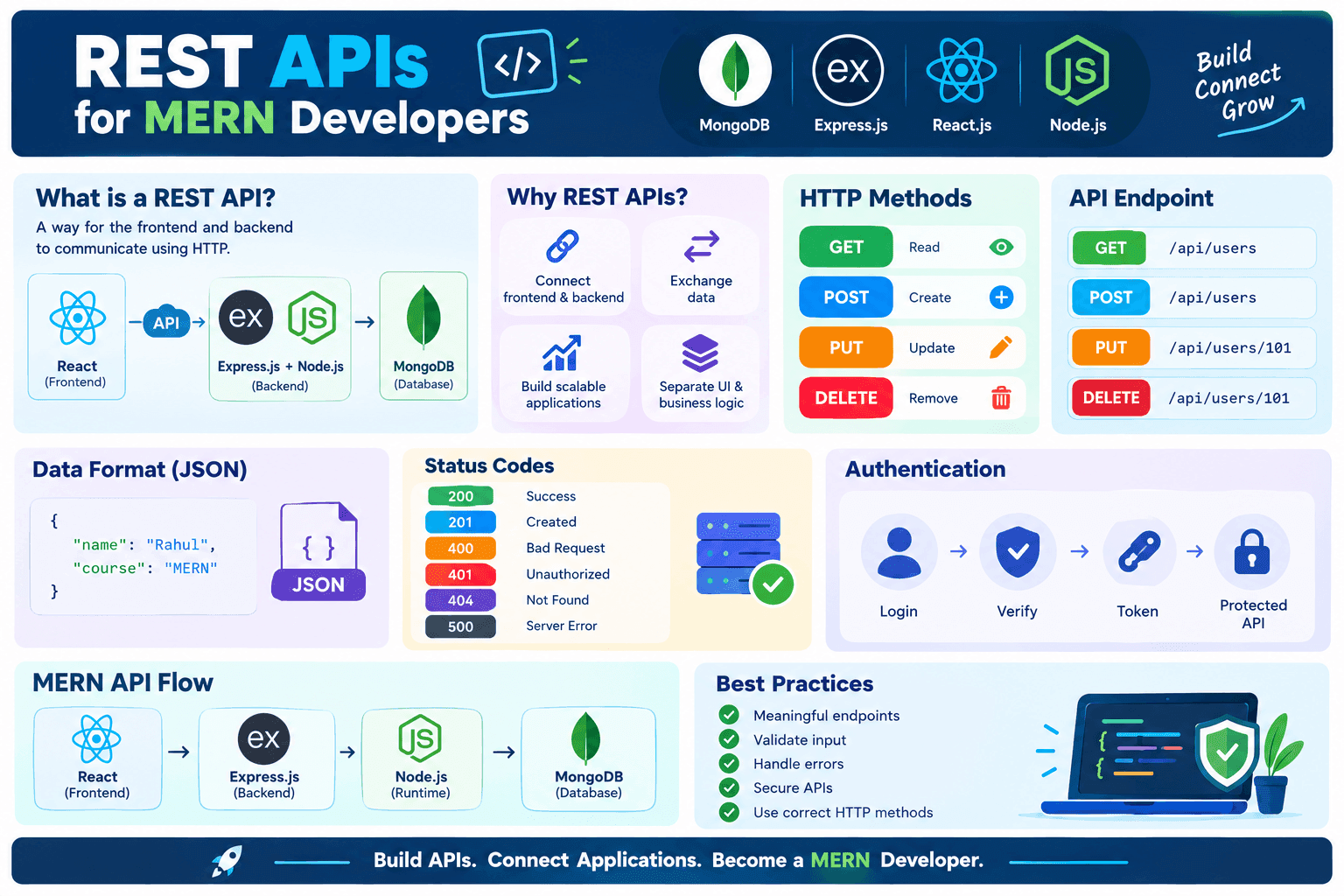Click the code brackets icon beside the title
The image size is (1344, 896).
[517, 63]
